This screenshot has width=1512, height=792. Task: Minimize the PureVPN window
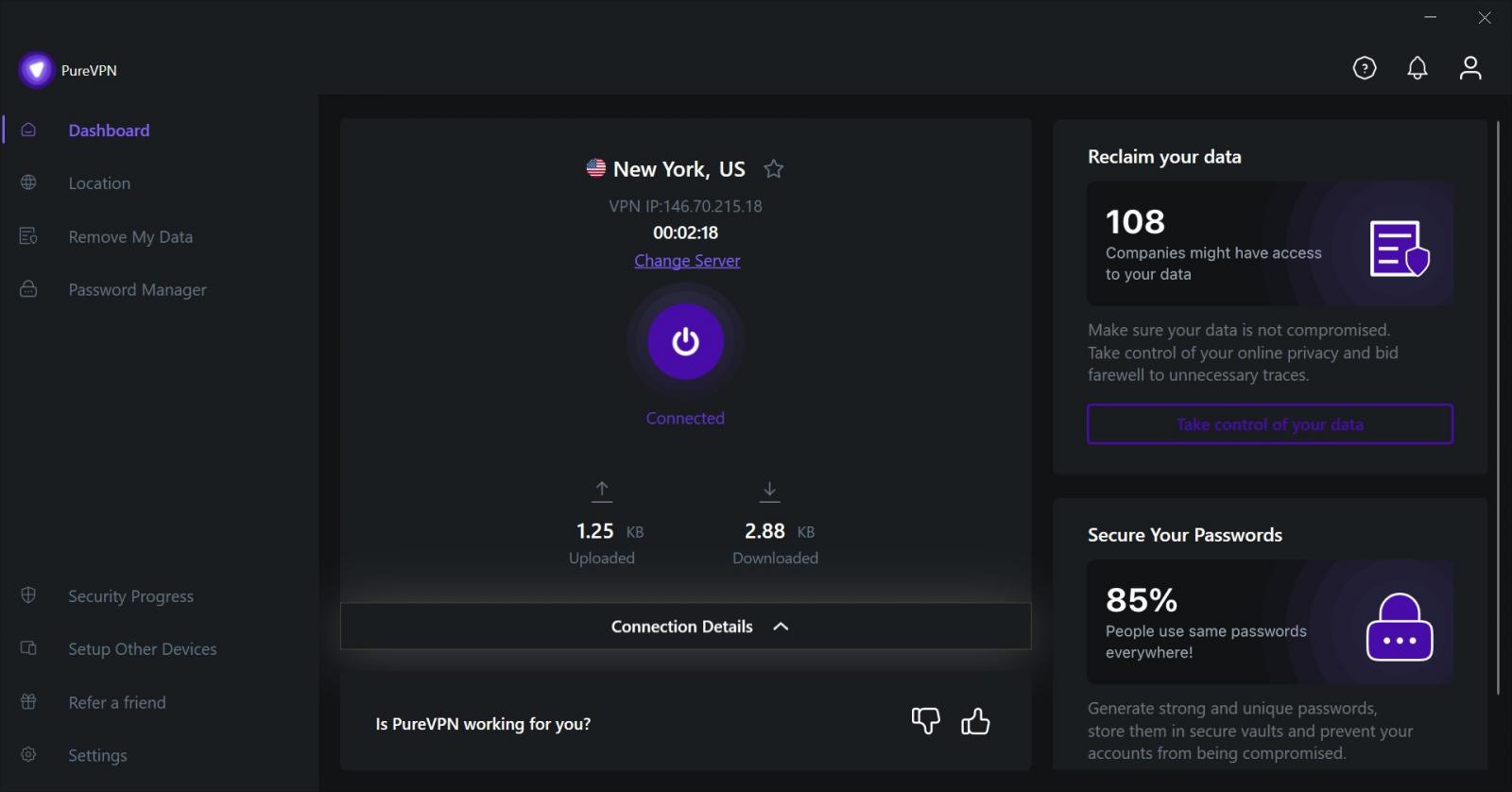point(1431,17)
